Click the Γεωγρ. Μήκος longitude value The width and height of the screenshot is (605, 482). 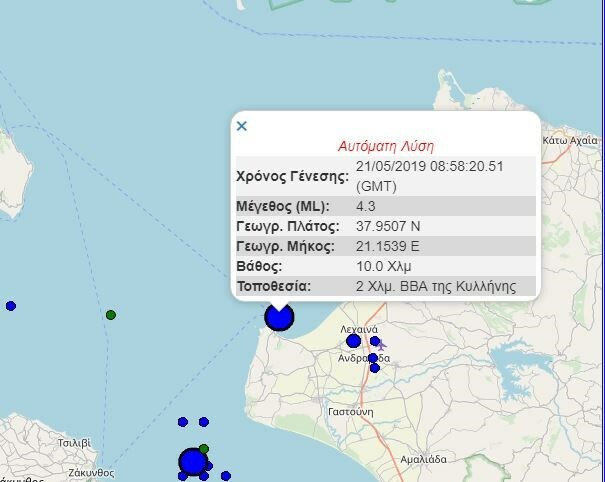(x=390, y=246)
